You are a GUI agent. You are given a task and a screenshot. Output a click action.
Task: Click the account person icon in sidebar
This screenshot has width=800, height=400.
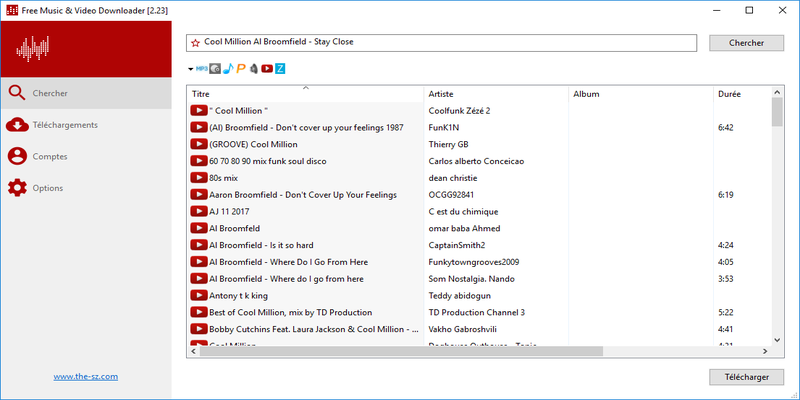coord(17,157)
